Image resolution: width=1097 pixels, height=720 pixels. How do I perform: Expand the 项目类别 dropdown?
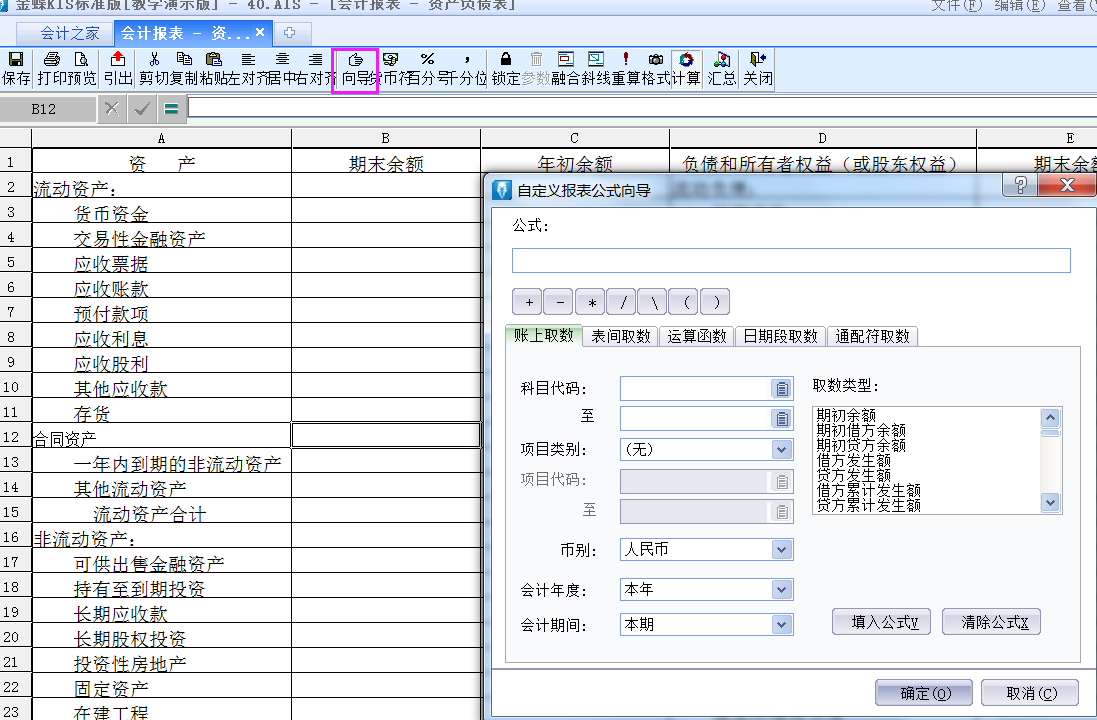point(782,450)
